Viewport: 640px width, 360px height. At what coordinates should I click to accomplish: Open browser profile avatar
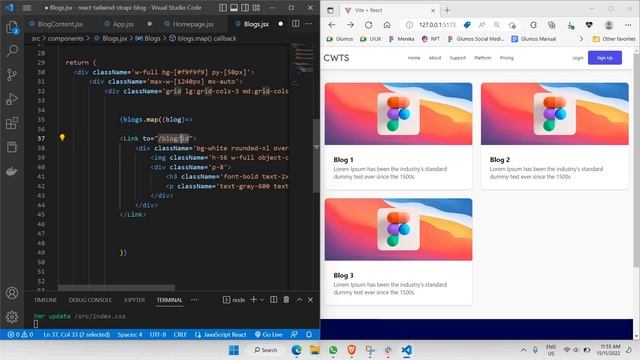609,25
